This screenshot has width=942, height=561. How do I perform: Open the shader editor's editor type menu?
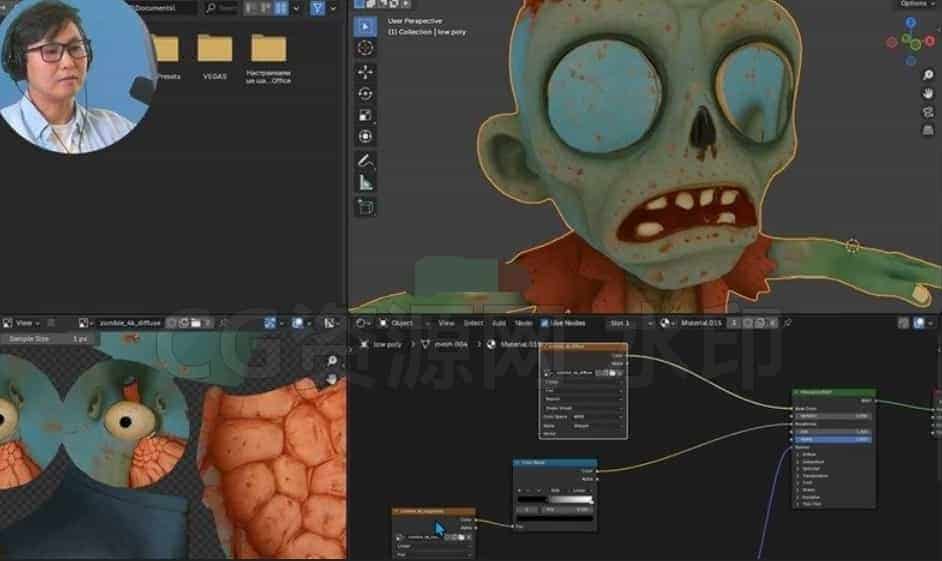coord(362,323)
